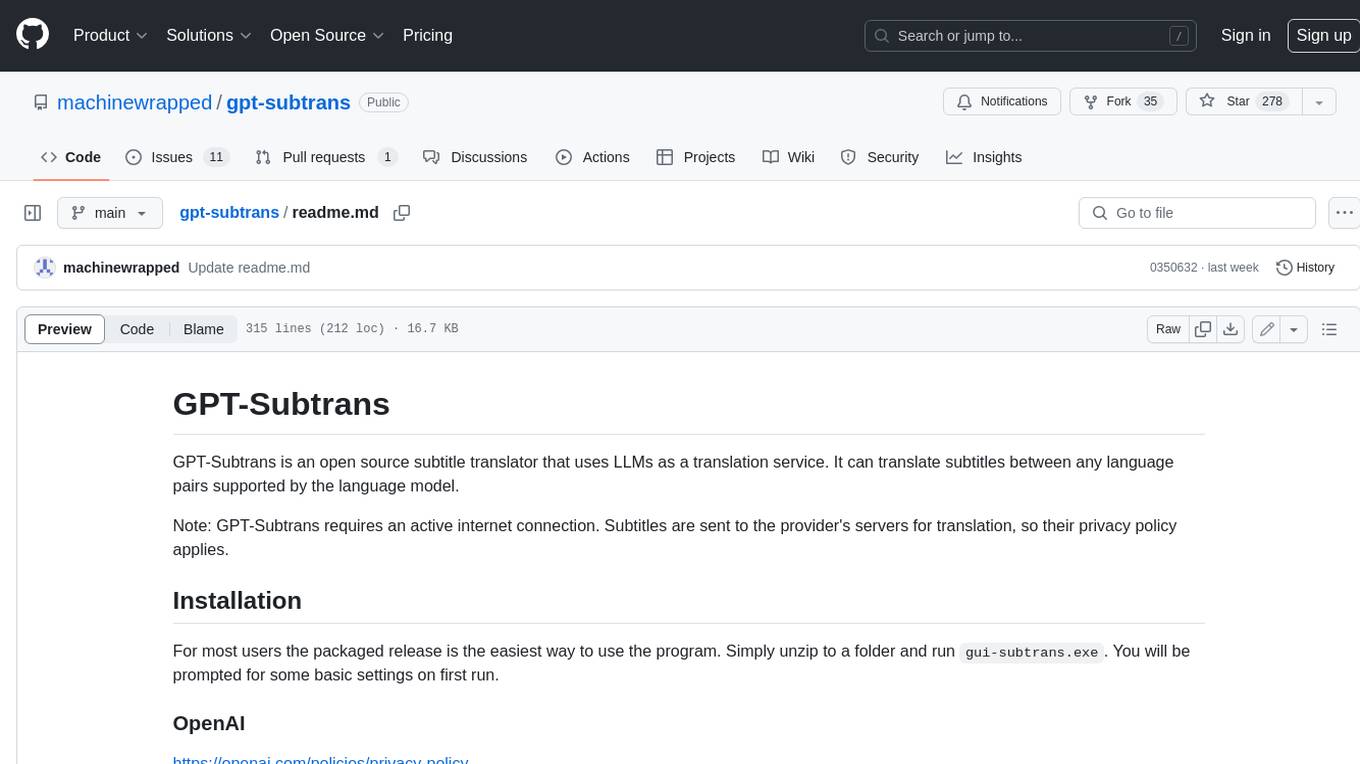Open more edit options dropdown arrow
This screenshot has width=1360, height=764.
1294,329
